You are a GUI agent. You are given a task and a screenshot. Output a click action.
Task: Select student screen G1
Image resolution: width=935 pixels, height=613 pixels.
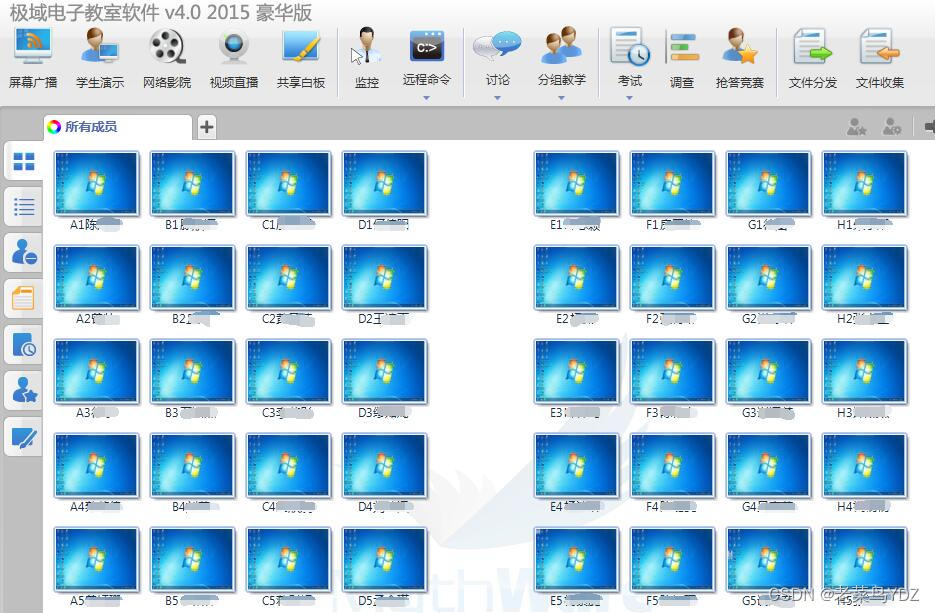coord(768,184)
